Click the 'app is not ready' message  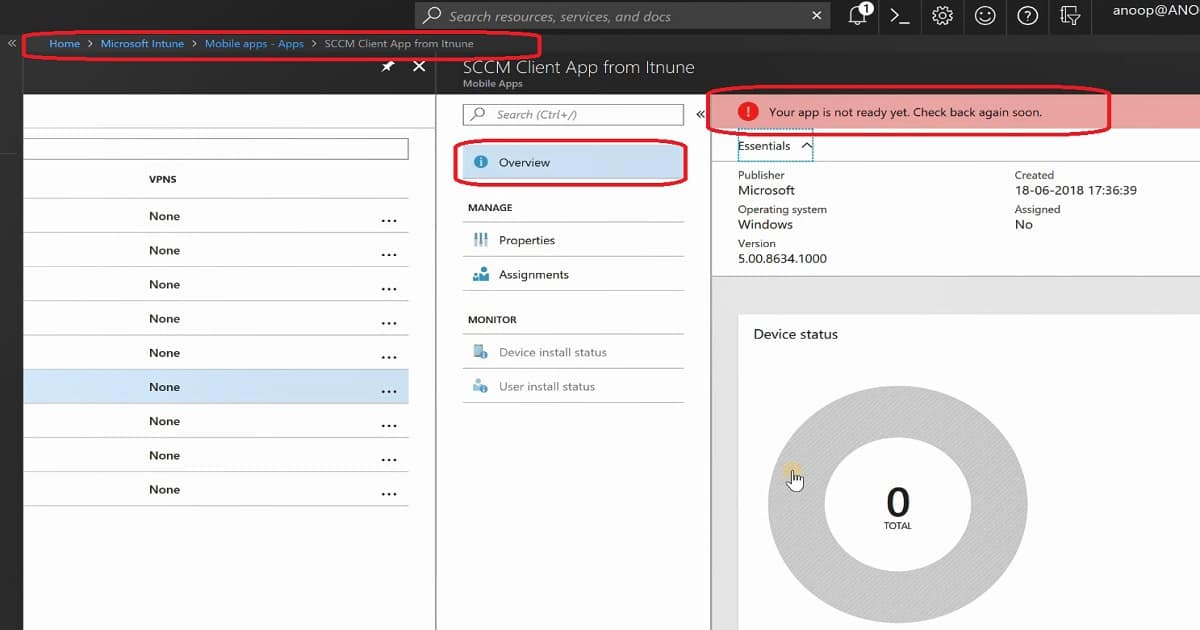click(x=905, y=112)
